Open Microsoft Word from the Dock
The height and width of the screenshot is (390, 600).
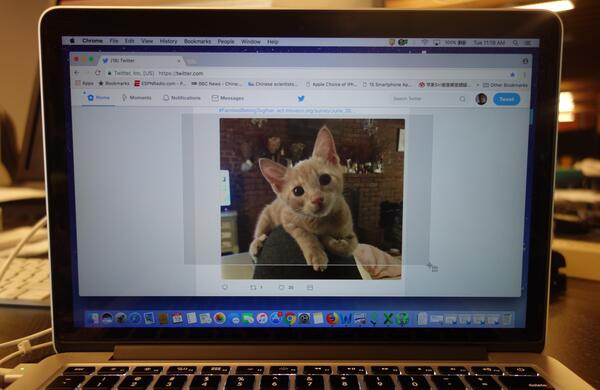click(347, 318)
